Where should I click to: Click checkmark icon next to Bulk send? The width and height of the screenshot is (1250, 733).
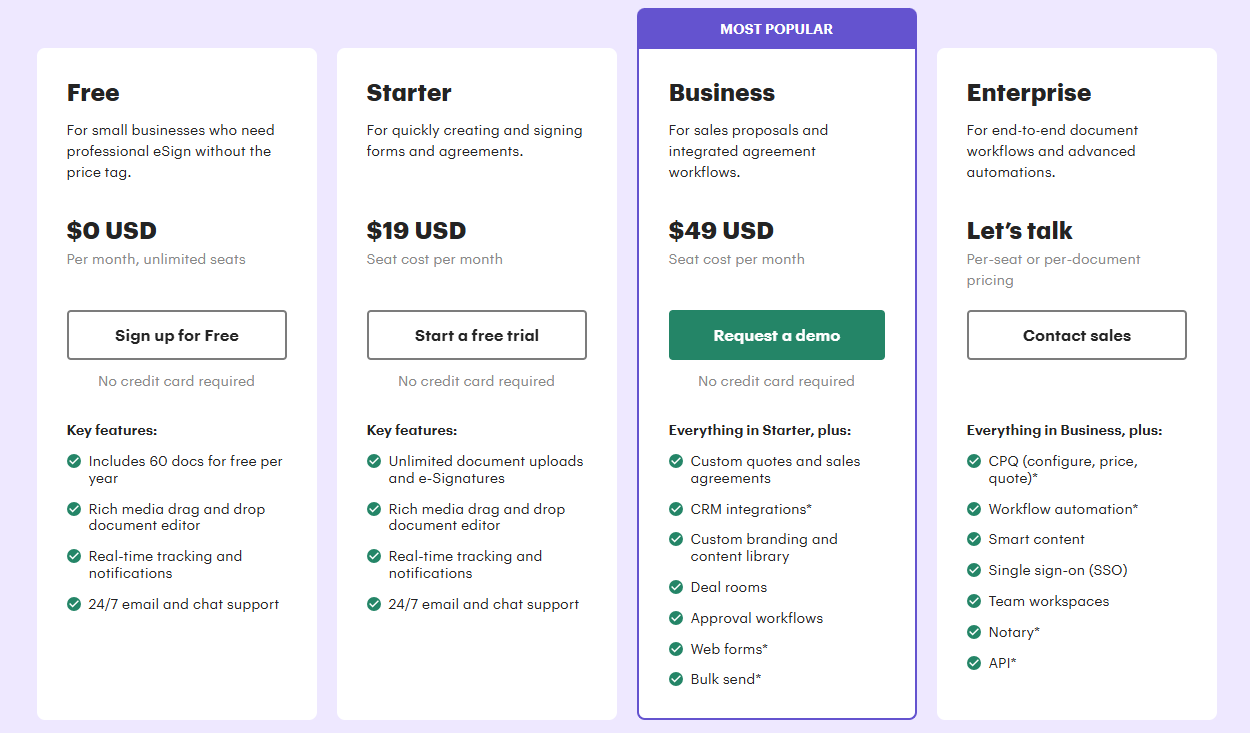coord(676,679)
